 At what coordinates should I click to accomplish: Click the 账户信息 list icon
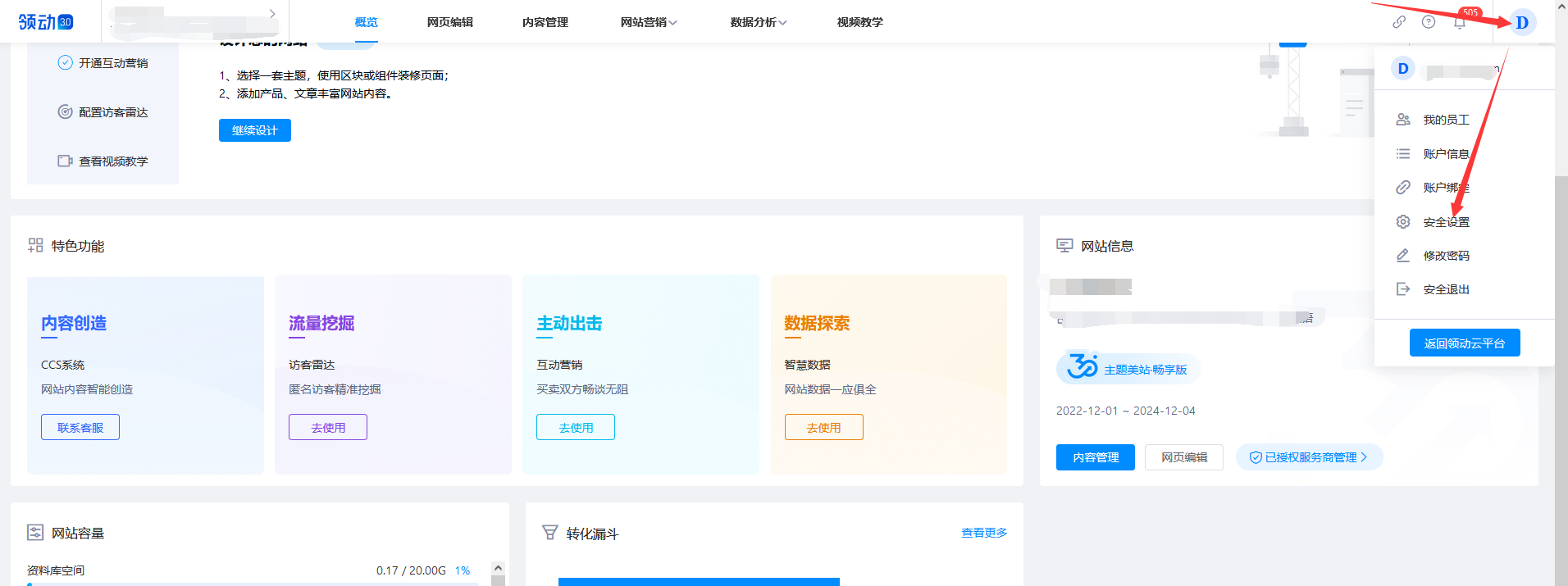tap(1403, 153)
